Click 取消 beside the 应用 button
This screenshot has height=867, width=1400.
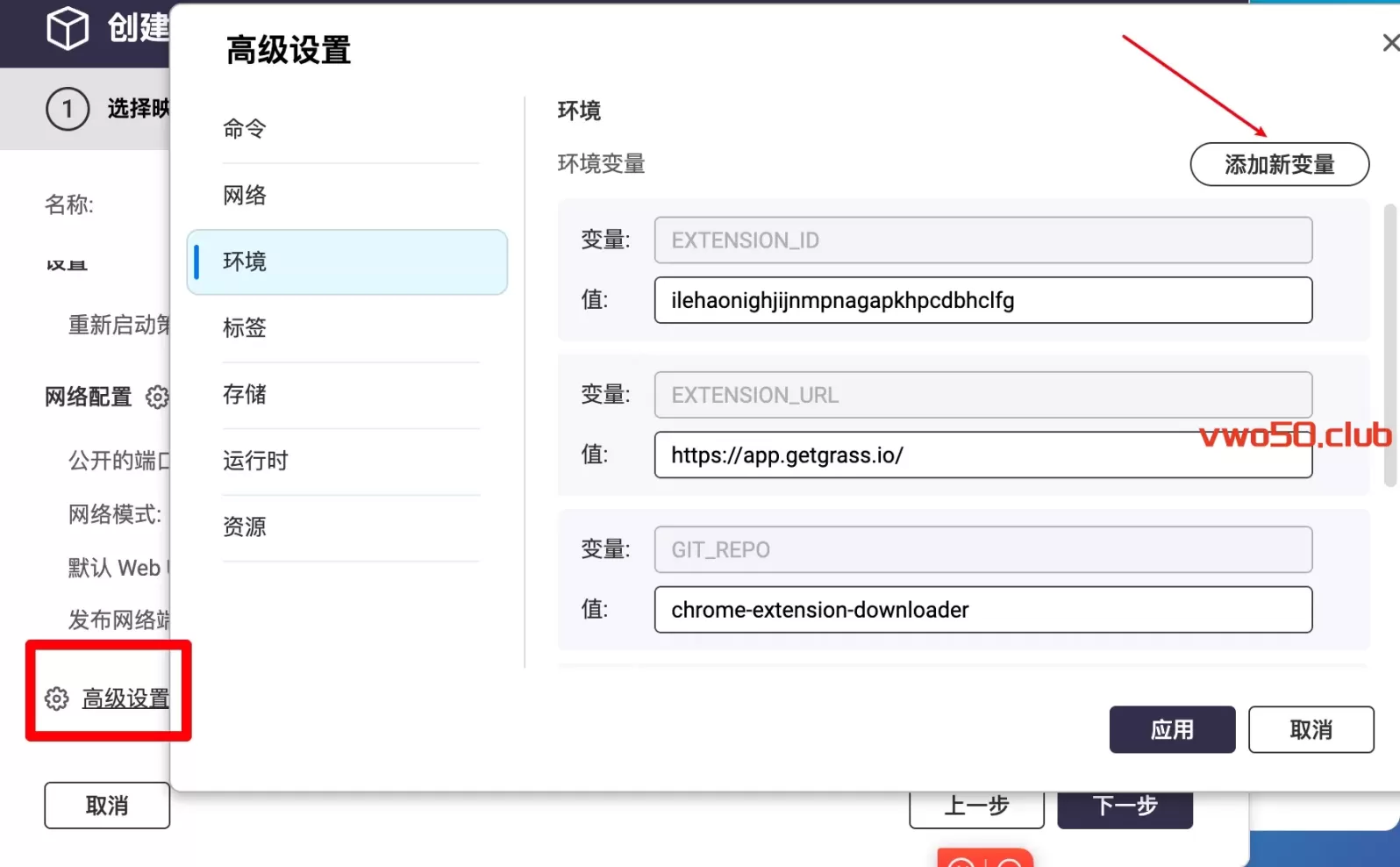click(1311, 729)
